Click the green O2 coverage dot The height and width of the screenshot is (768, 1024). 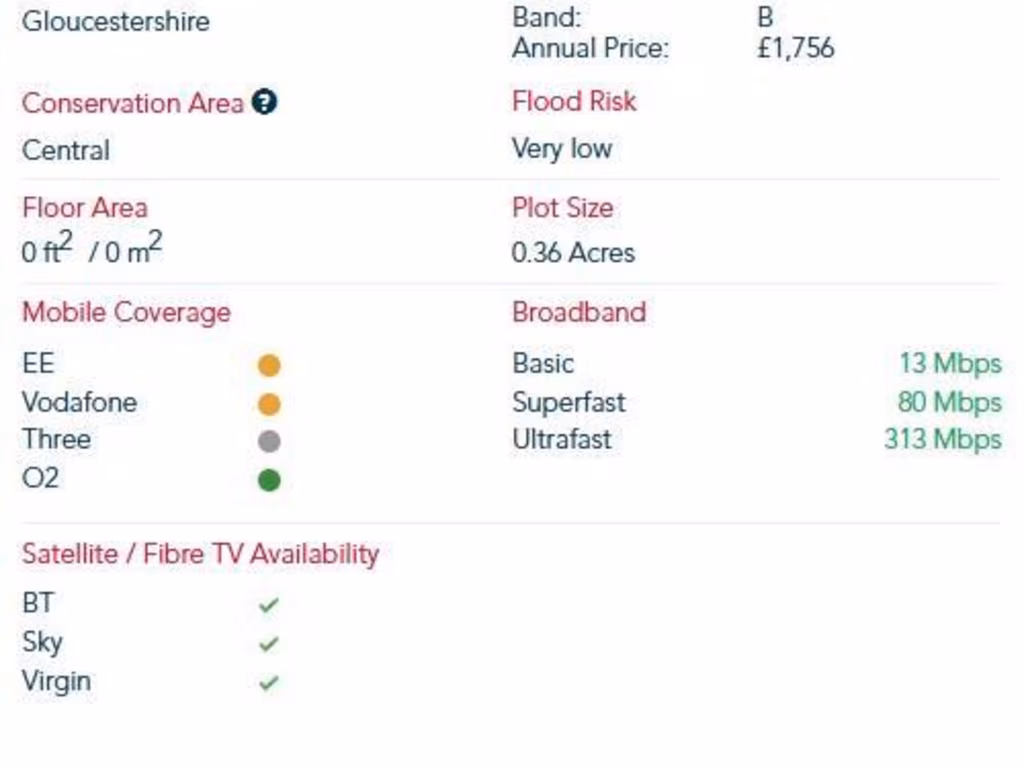pyautogui.click(x=269, y=480)
